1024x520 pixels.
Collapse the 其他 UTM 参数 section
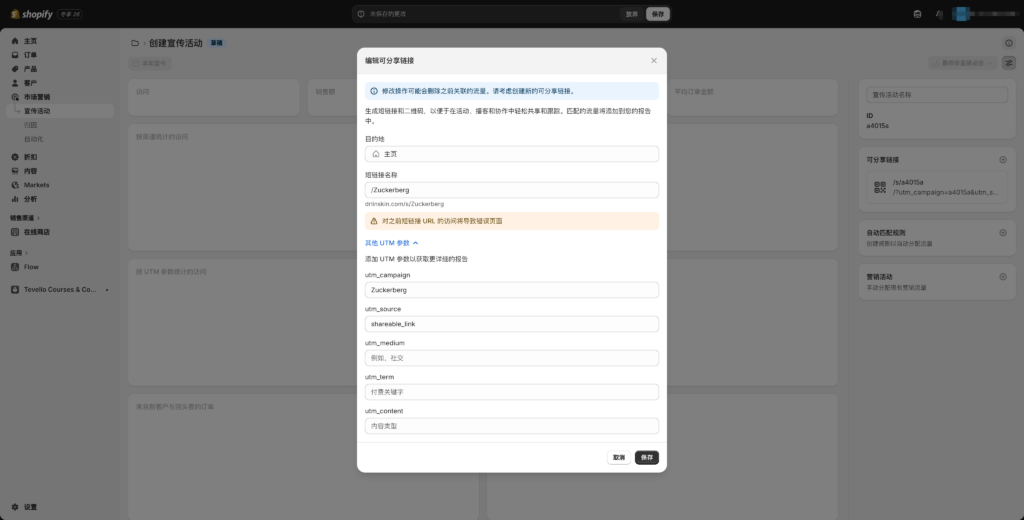click(x=392, y=242)
